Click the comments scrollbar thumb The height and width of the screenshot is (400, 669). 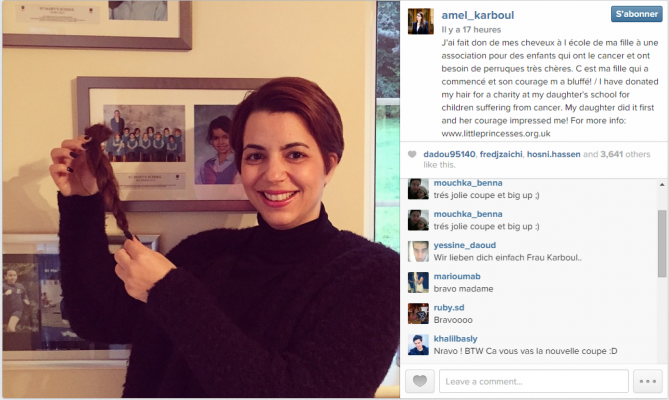coord(662,243)
